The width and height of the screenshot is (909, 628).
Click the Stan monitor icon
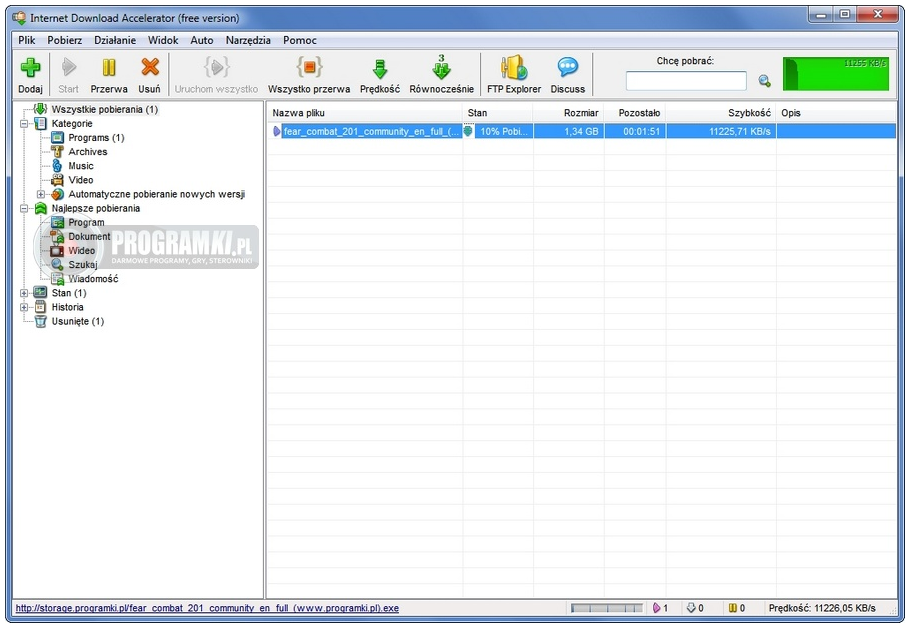click(x=41, y=293)
